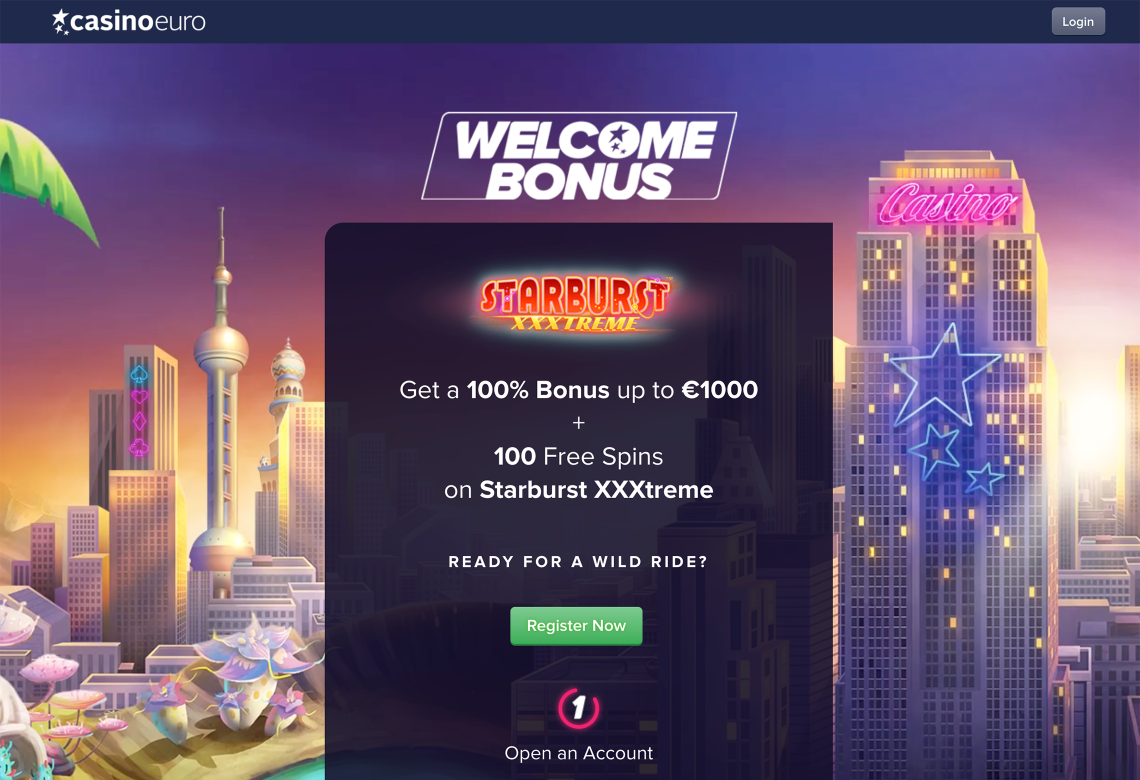The image size is (1140, 780).
Task: Click the medium neon star on skyscraper
Action: (x=934, y=451)
